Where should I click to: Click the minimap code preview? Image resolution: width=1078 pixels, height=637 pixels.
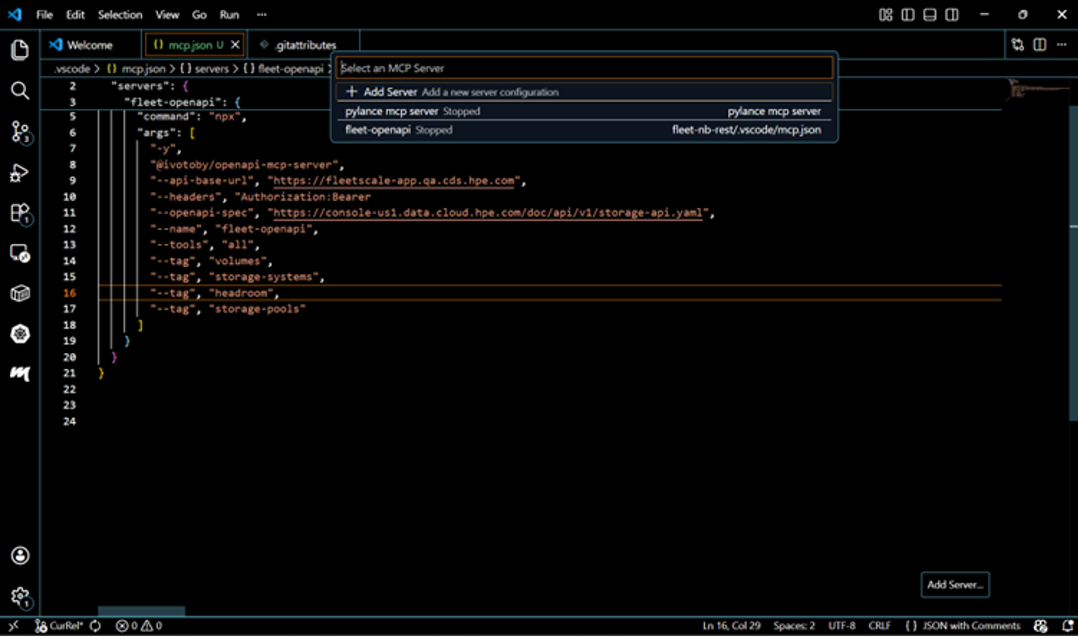point(1038,91)
